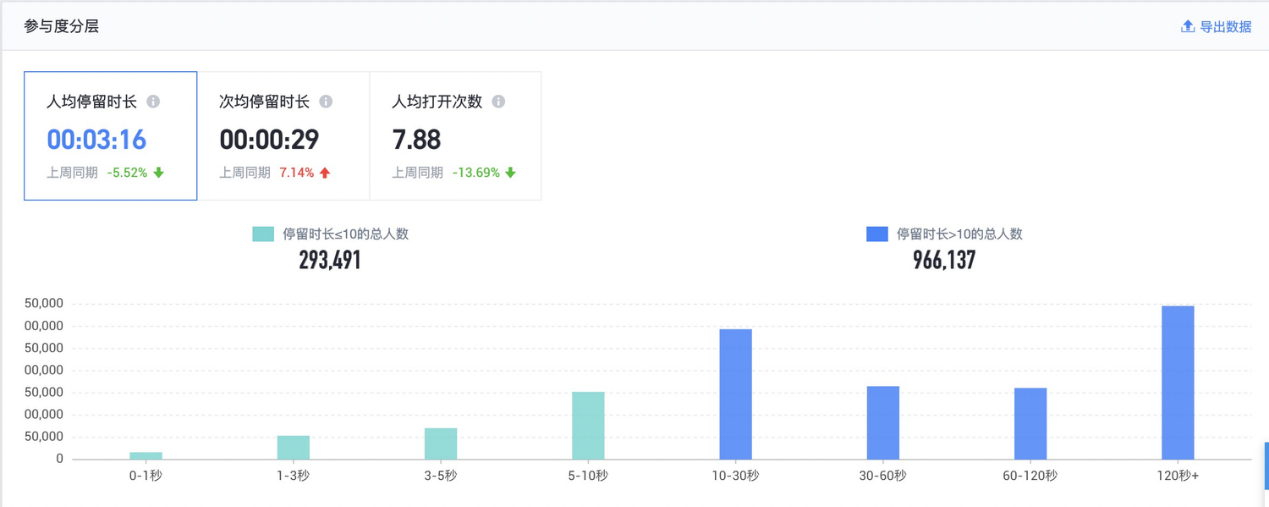1269x507 pixels.
Task: Open info tooltip icon next to 次均停留时长
Action: click(326, 102)
